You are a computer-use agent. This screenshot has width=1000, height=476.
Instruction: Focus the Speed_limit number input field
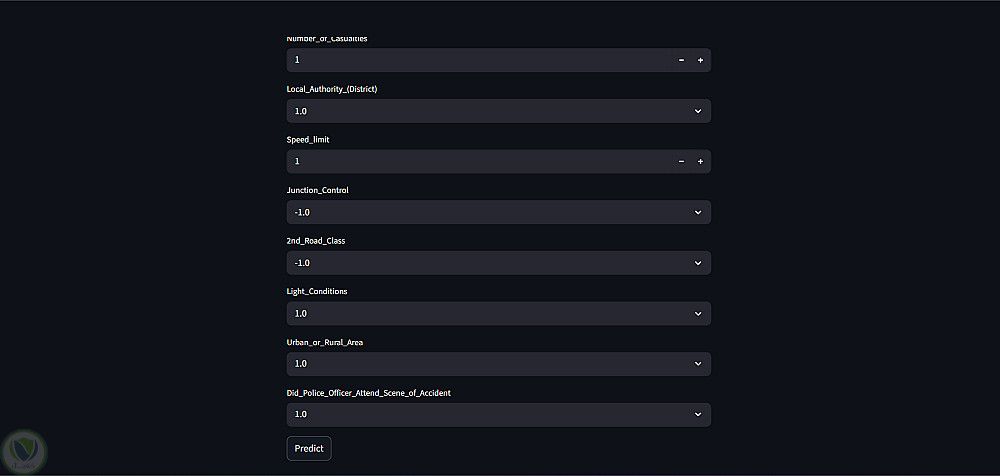click(x=470, y=161)
